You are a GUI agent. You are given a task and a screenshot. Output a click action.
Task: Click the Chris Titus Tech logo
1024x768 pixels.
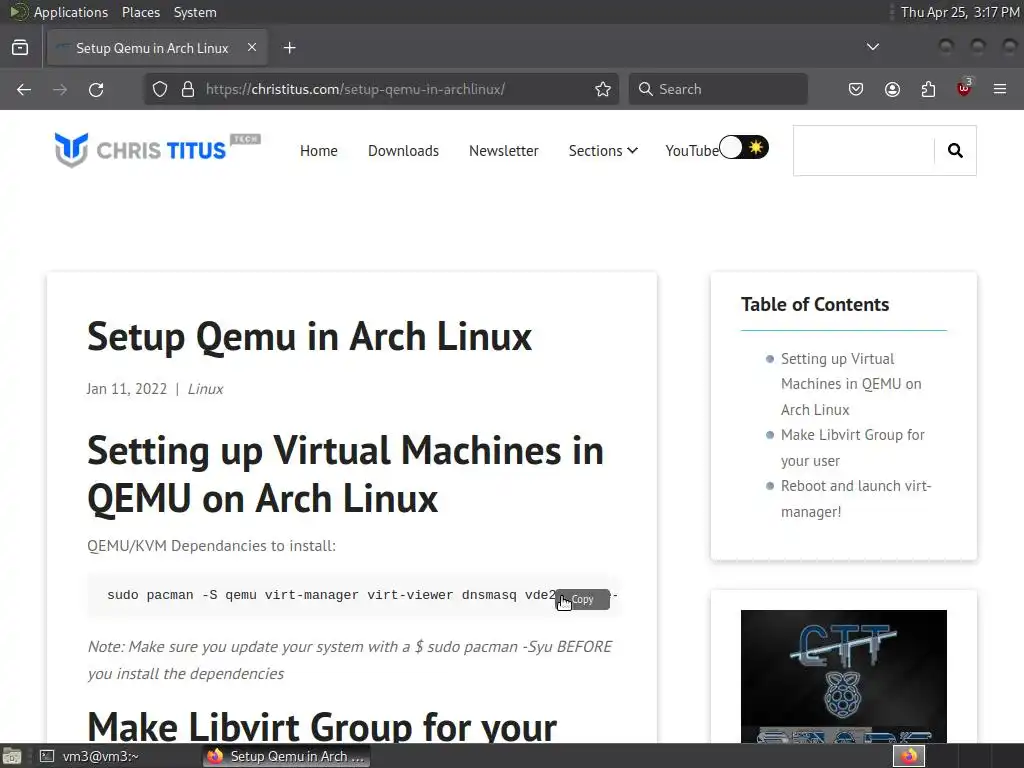click(157, 150)
